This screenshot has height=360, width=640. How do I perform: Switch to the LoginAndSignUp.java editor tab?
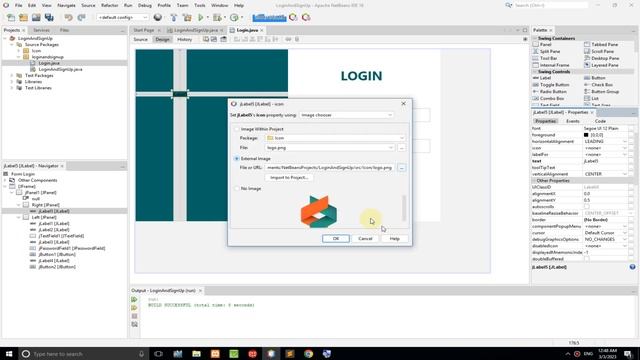196,30
